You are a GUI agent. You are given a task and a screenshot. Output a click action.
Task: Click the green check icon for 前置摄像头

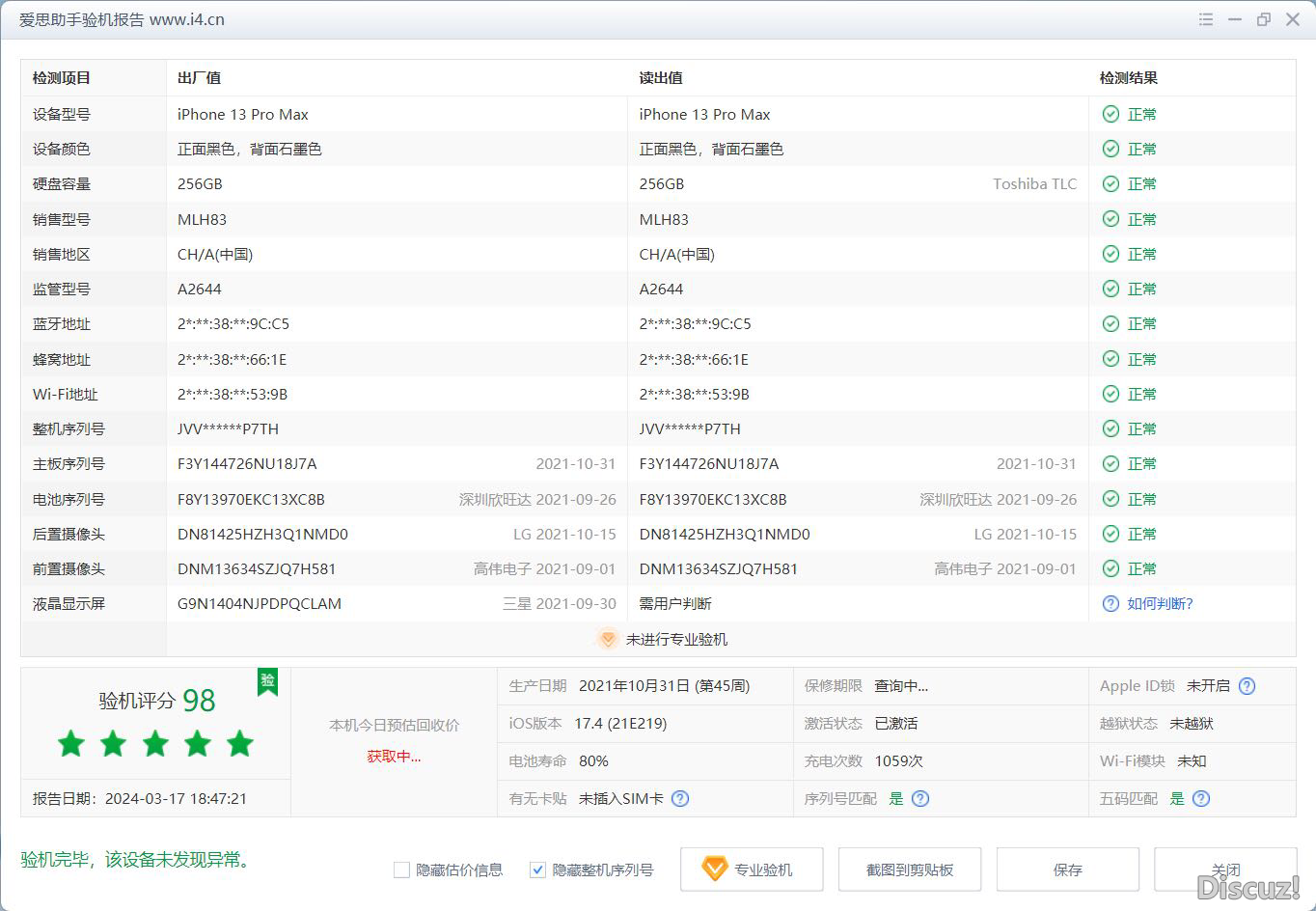click(1110, 568)
